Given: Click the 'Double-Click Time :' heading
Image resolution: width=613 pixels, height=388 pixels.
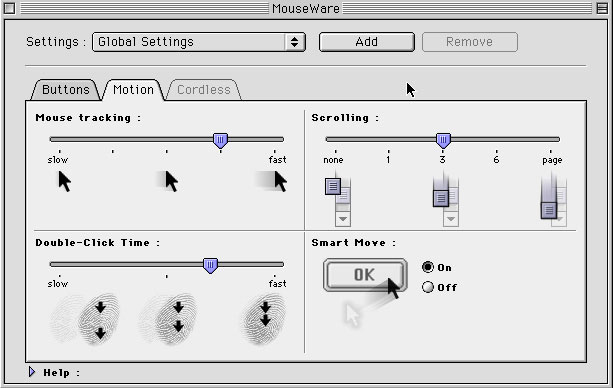Looking at the screenshot, I should pos(98,242).
